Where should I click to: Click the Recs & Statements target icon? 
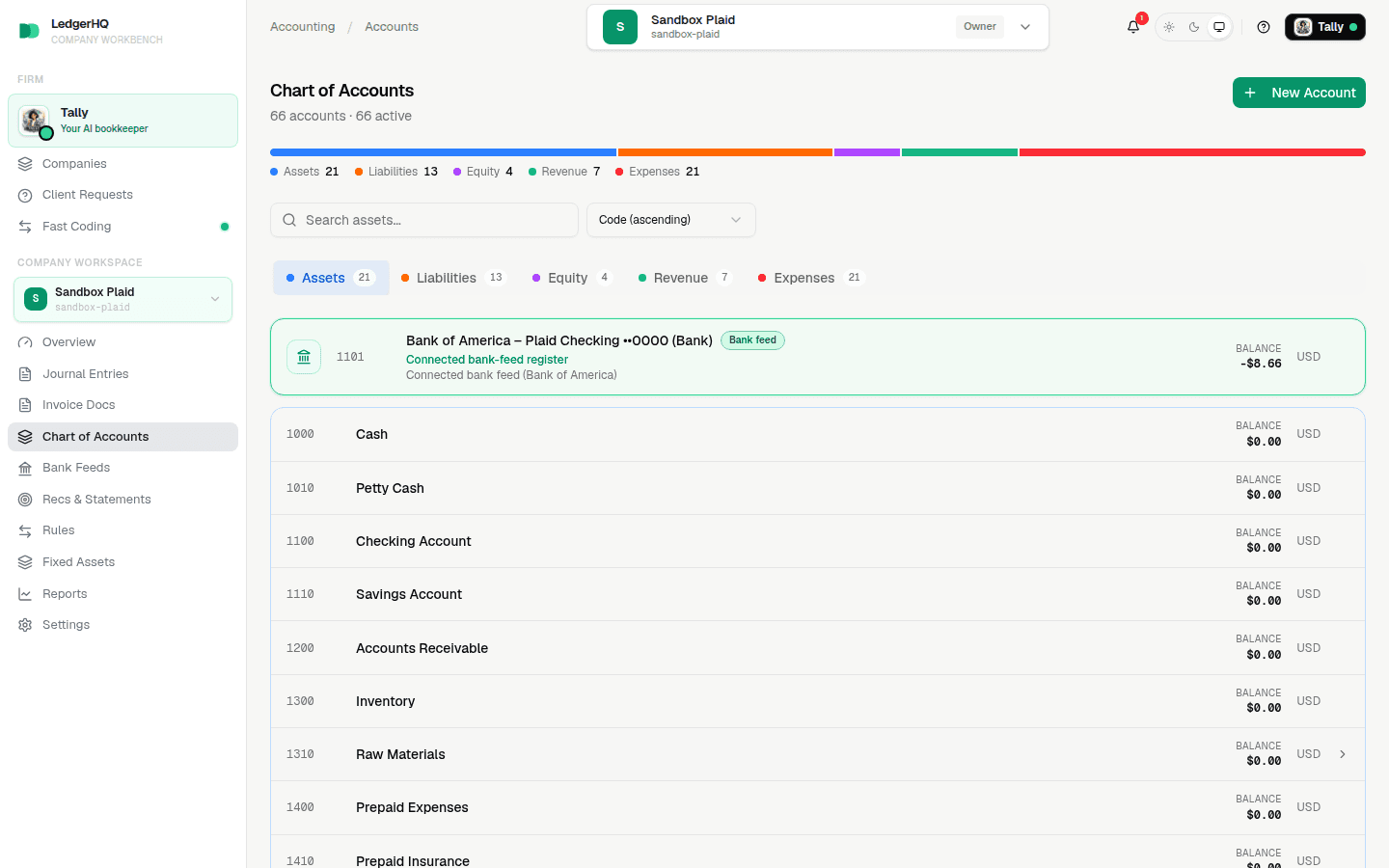point(25,500)
